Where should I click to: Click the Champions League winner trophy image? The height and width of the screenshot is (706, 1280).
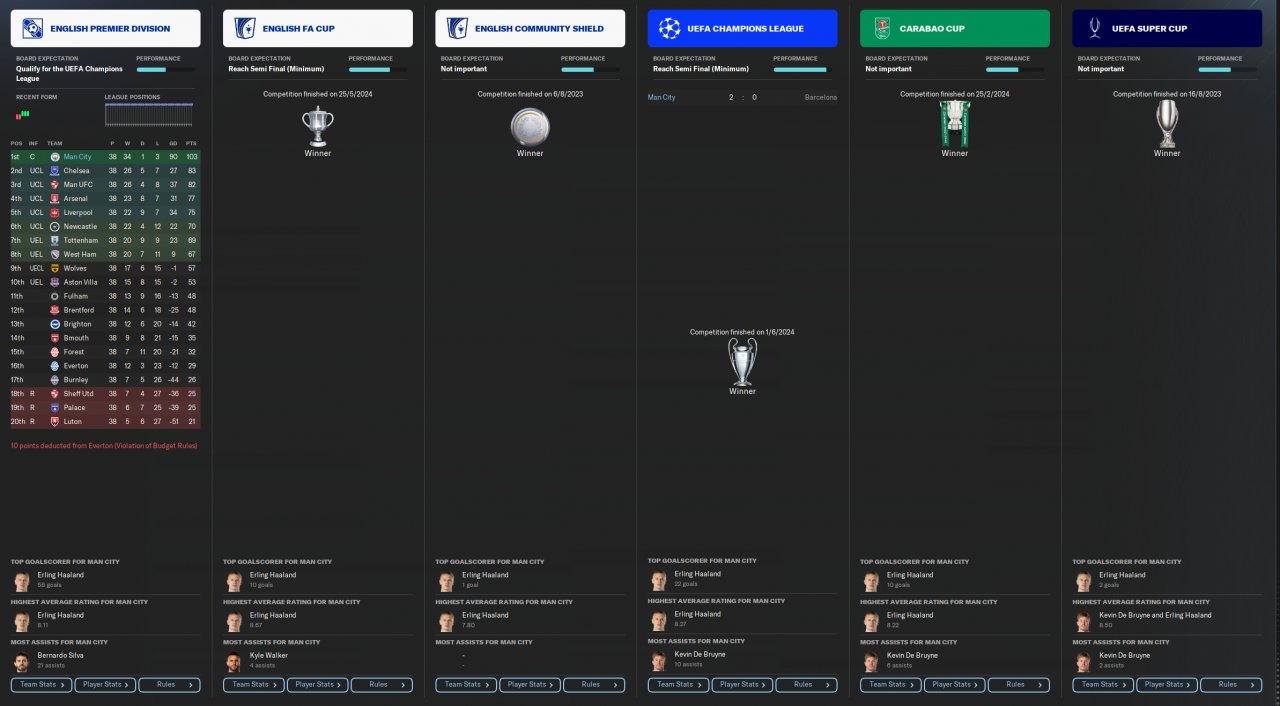pyautogui.click(x=742, y=361)
